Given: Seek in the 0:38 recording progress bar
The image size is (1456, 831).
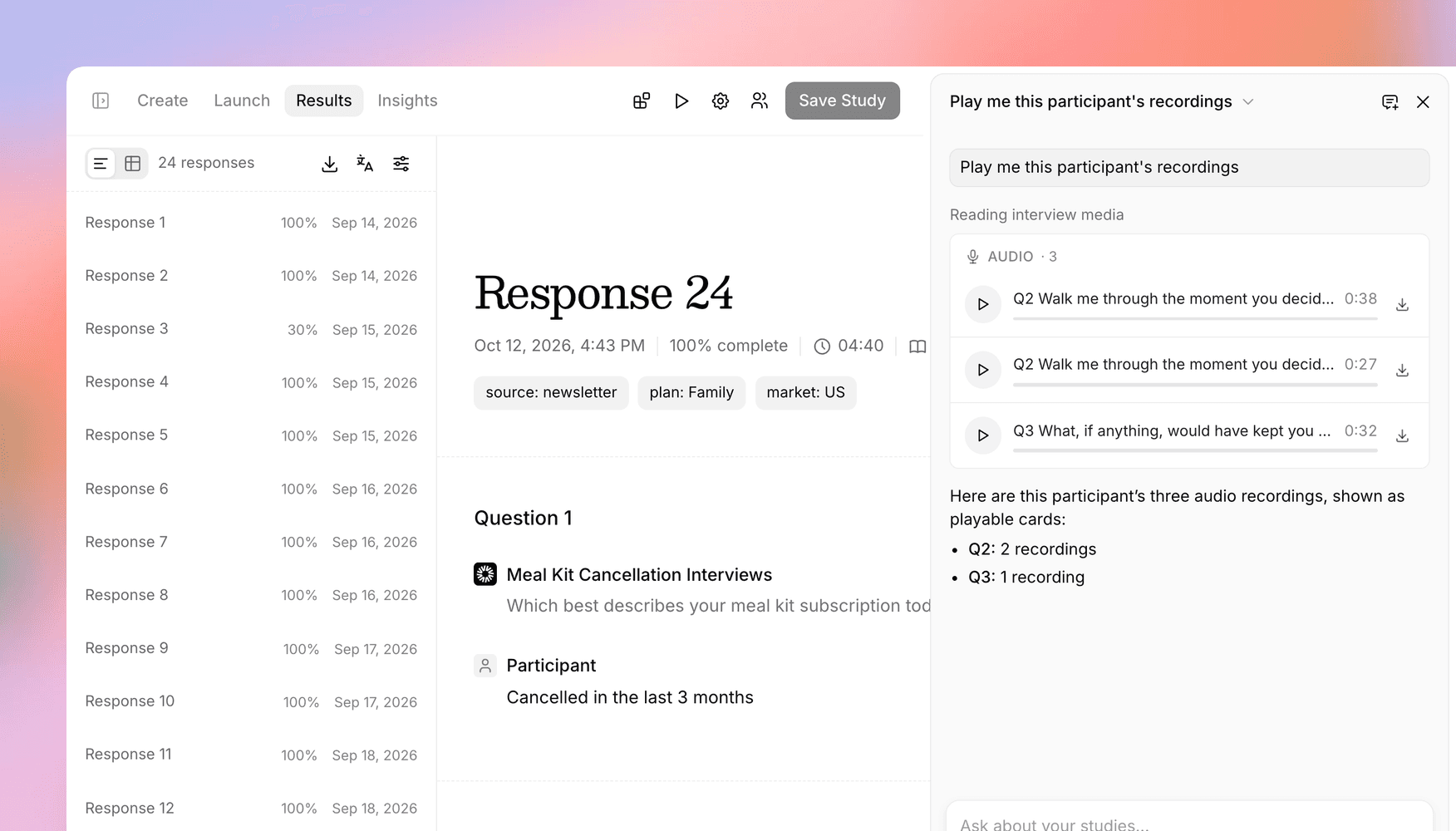Looking at the screenshot, I should [x=1195, y=318].
